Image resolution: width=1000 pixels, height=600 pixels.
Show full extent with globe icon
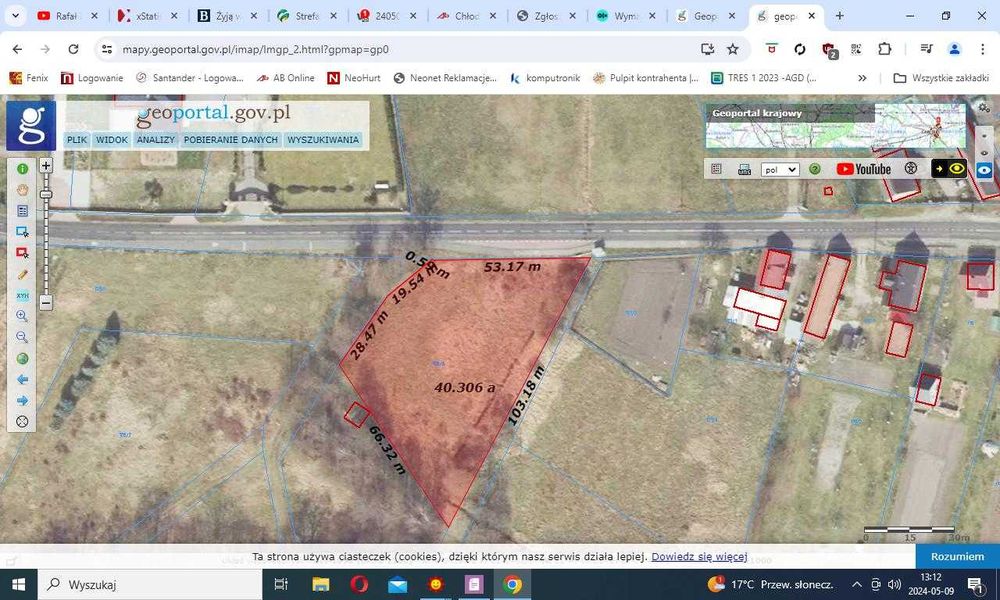click(x=22, y=358)
